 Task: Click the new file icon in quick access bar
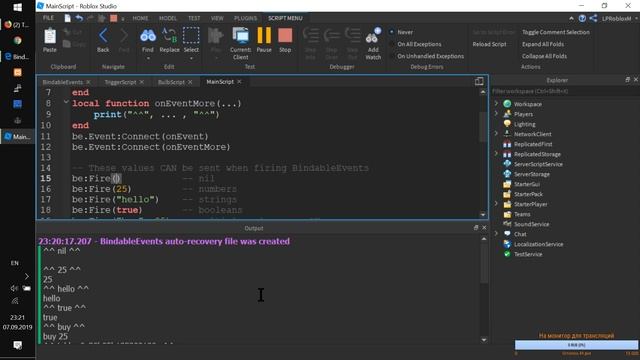[68, 18]
